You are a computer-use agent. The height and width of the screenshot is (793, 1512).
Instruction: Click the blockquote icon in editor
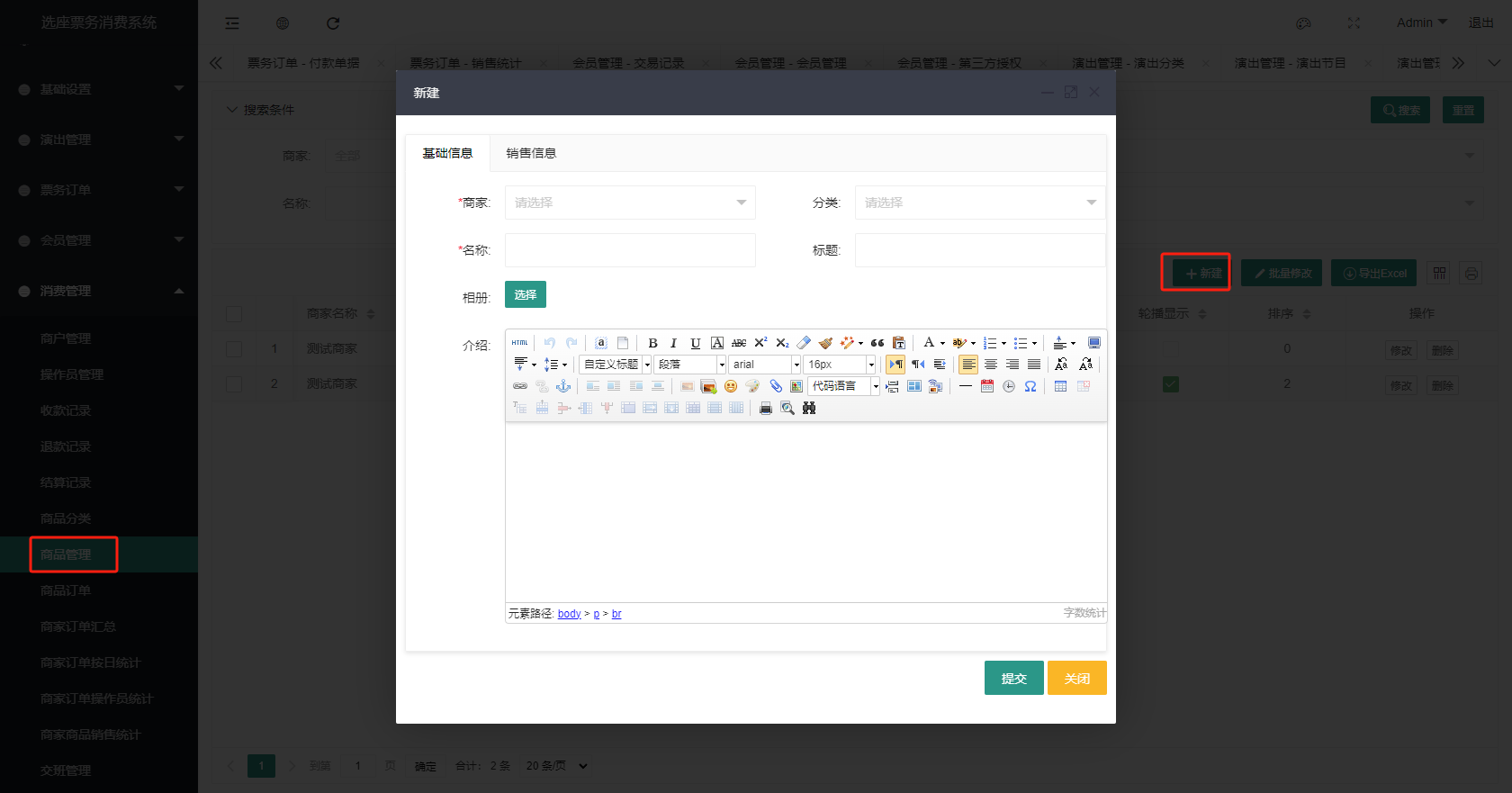coord(877,343)
